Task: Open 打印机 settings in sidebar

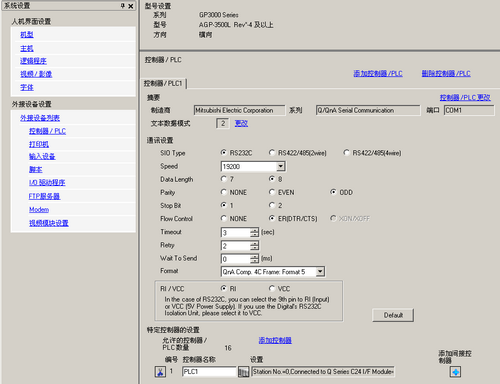Action: coord(39,144)
